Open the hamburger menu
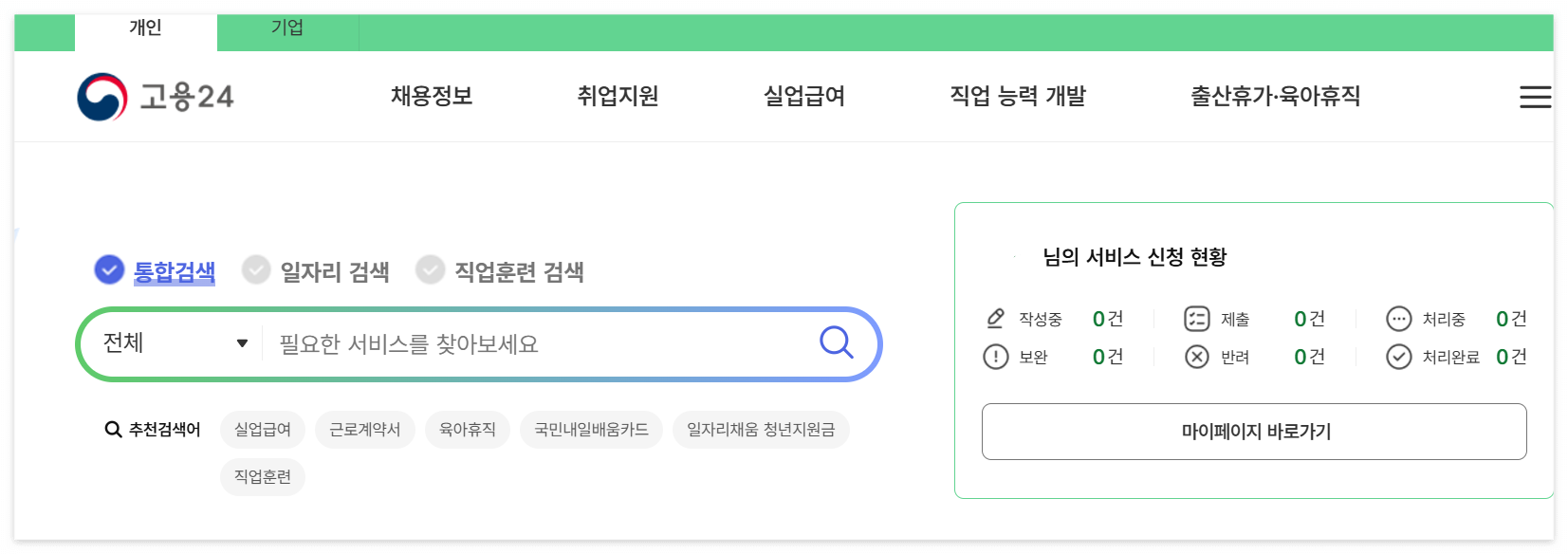Screen dimensions: 1568x554 (1535, 96)
